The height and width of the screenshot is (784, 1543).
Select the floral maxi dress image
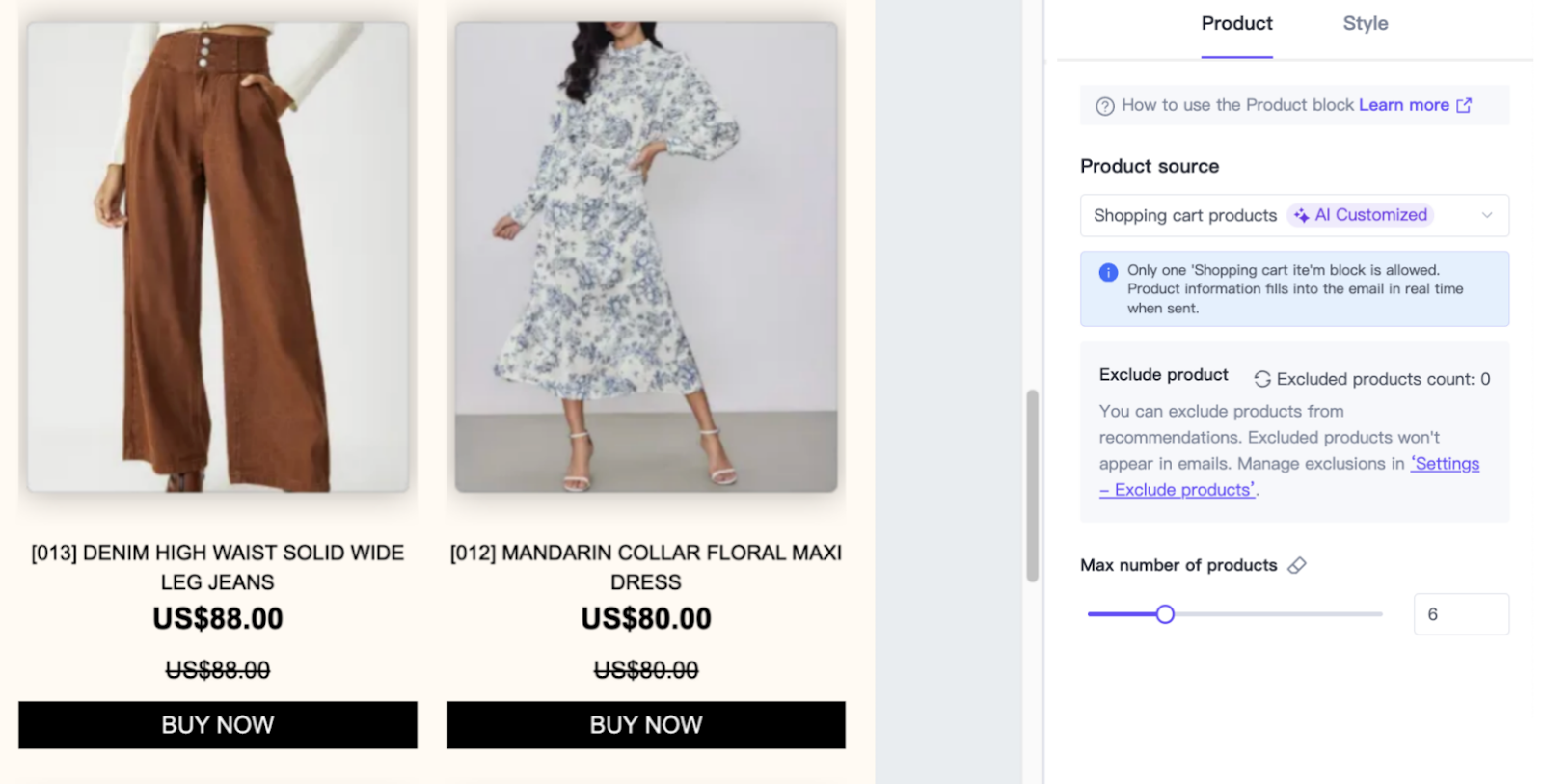[x=646, y=257]
